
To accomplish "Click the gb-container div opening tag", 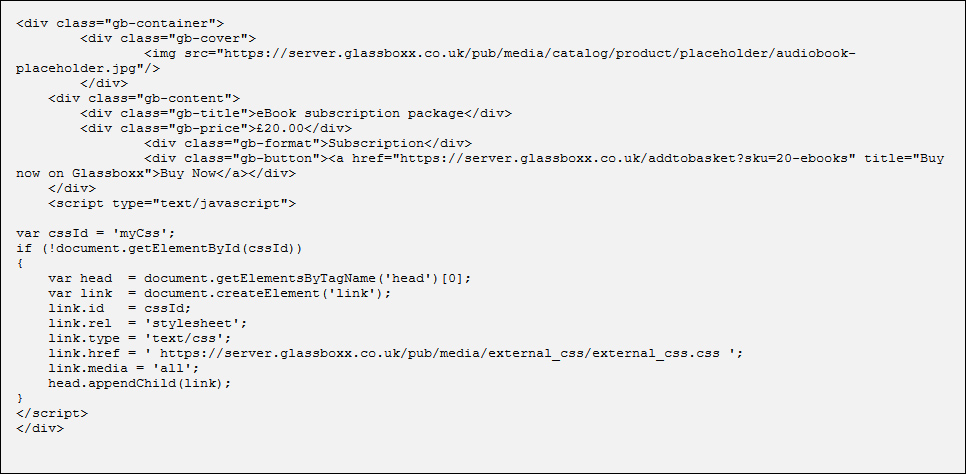I will click(x=120, y=22).
